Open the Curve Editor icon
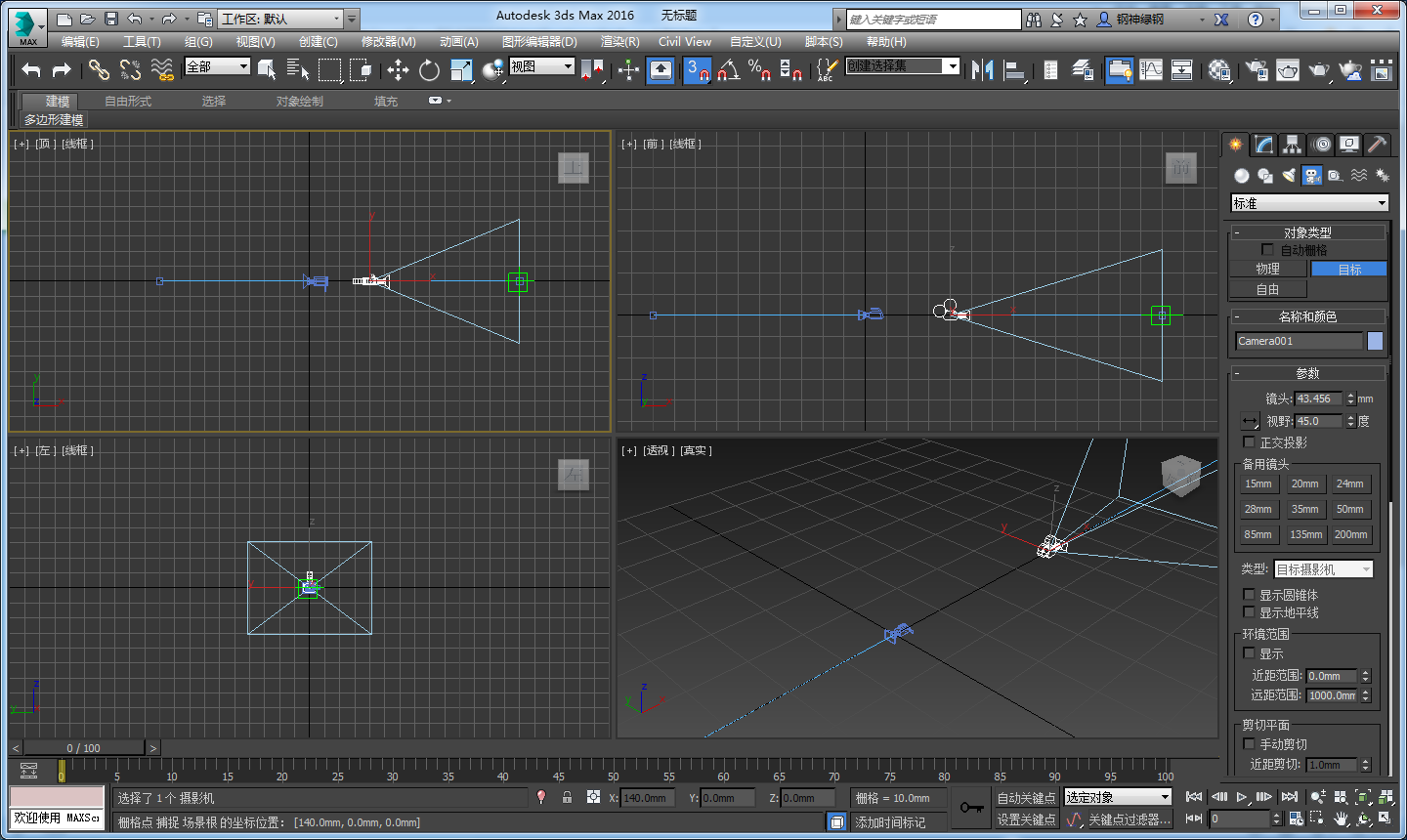Screen dimensions: 1407x840 [x=1151, y=69]
